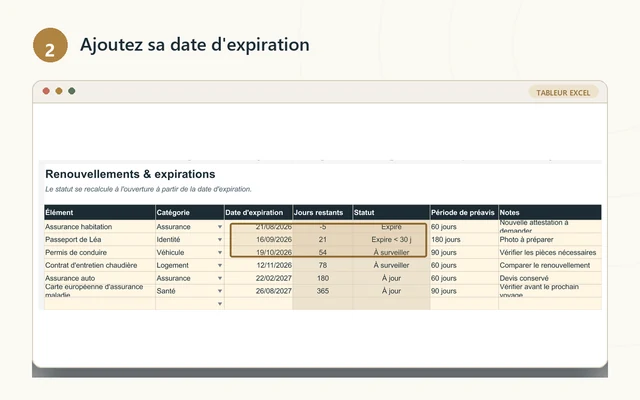Click the Assurance auto cell

pos(100,278)
